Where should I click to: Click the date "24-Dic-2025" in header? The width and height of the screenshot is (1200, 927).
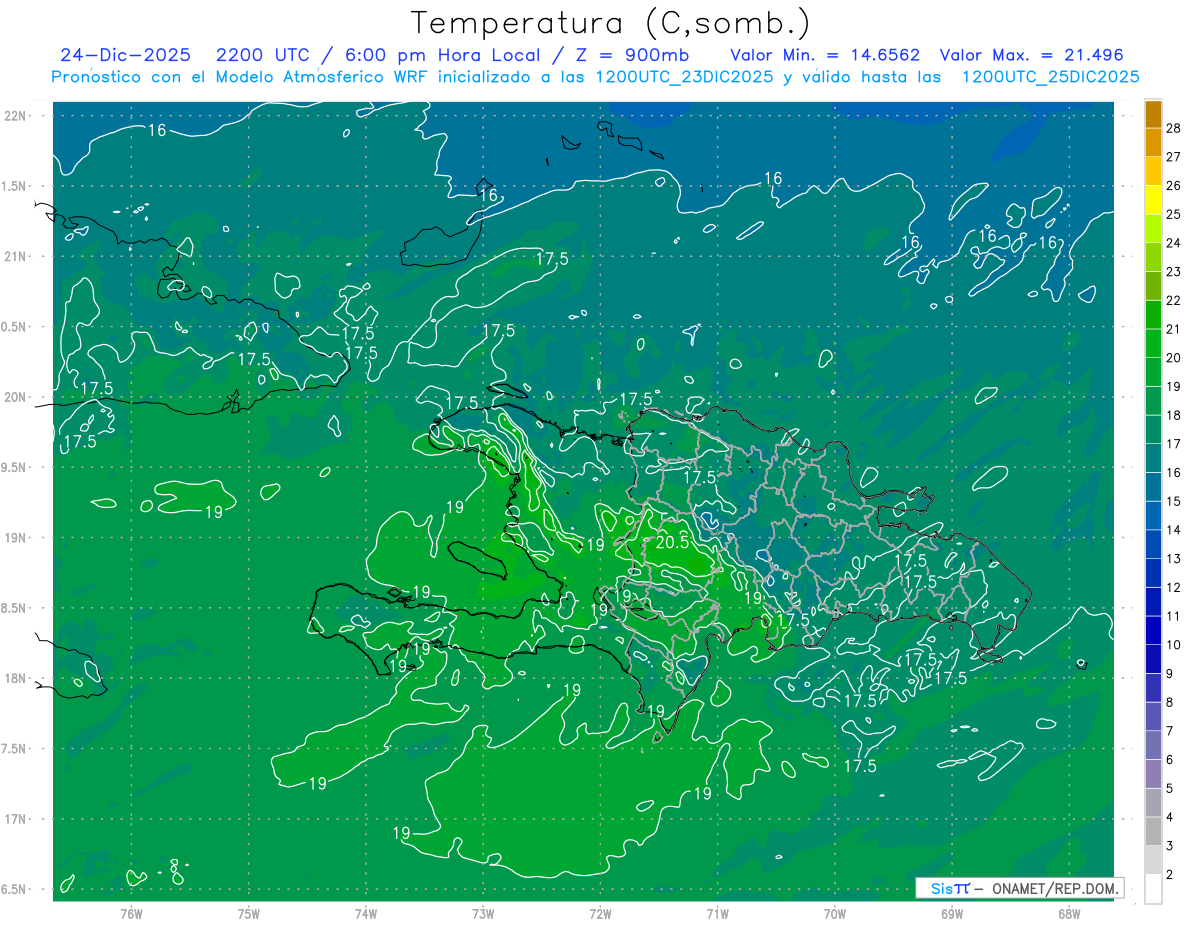125,55
